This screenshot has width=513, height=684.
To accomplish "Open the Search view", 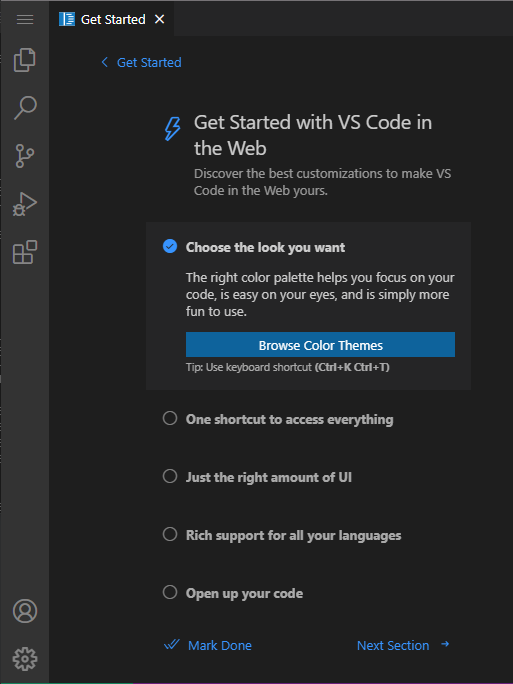I will (x=25, y=108).
